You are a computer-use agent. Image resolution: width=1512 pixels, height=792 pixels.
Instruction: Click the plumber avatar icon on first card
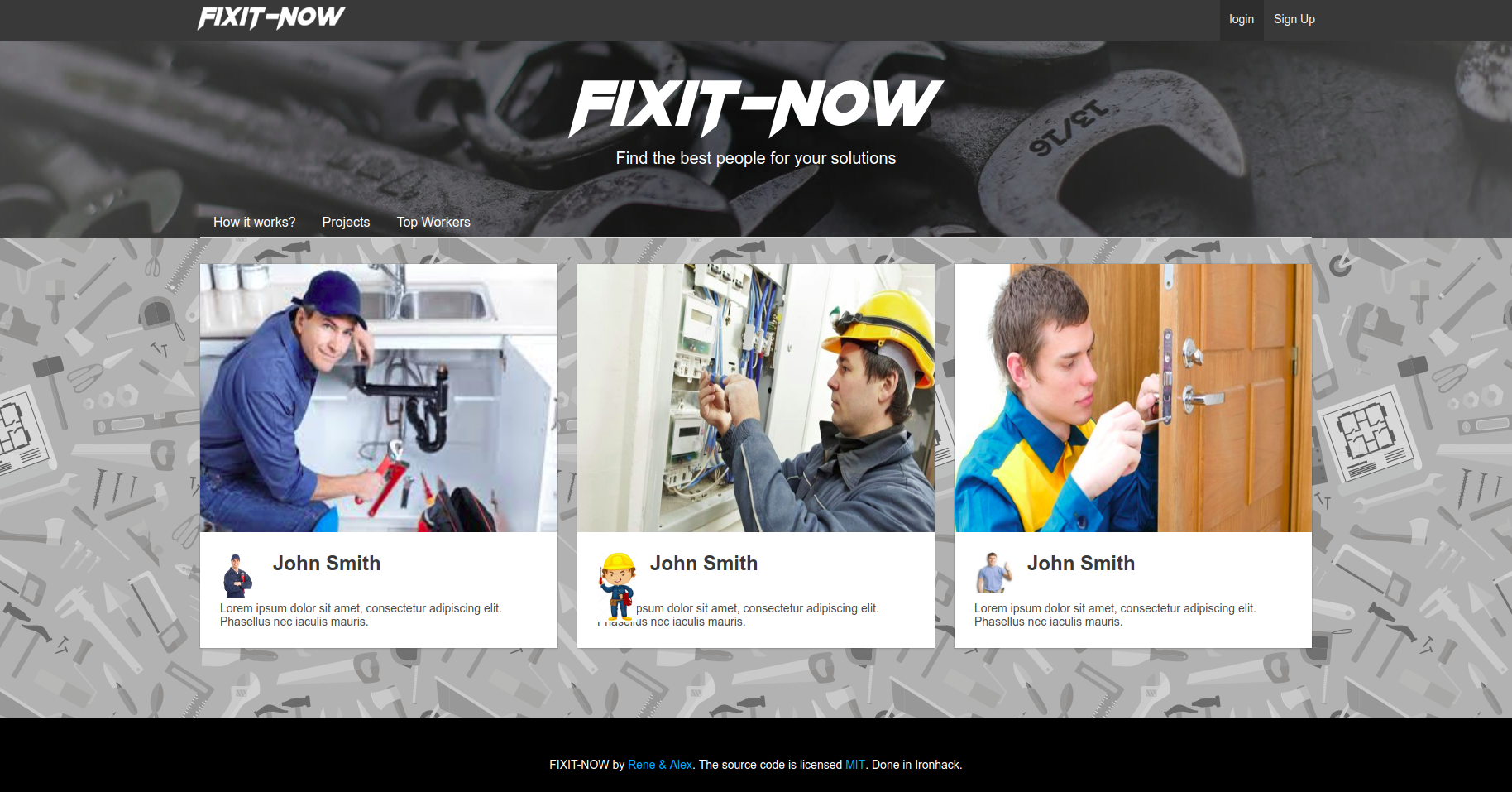click(x=237, y=575)
